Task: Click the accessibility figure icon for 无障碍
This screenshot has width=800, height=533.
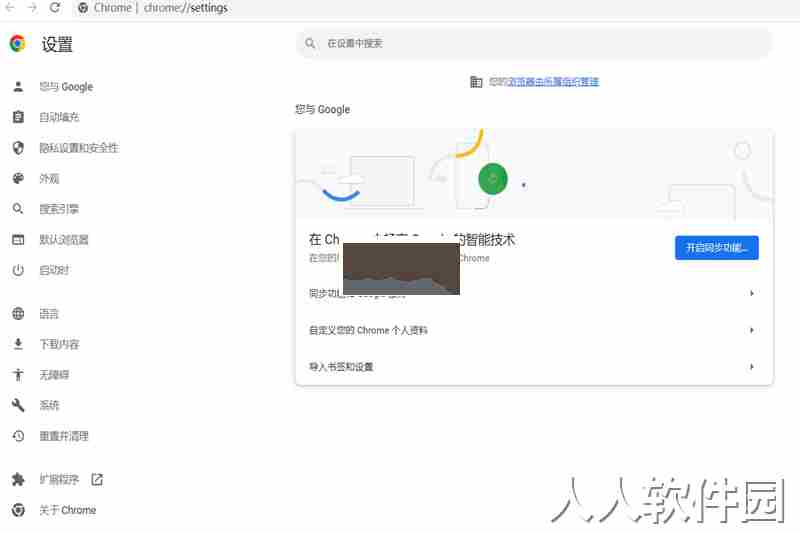Action: click(18, 375)
